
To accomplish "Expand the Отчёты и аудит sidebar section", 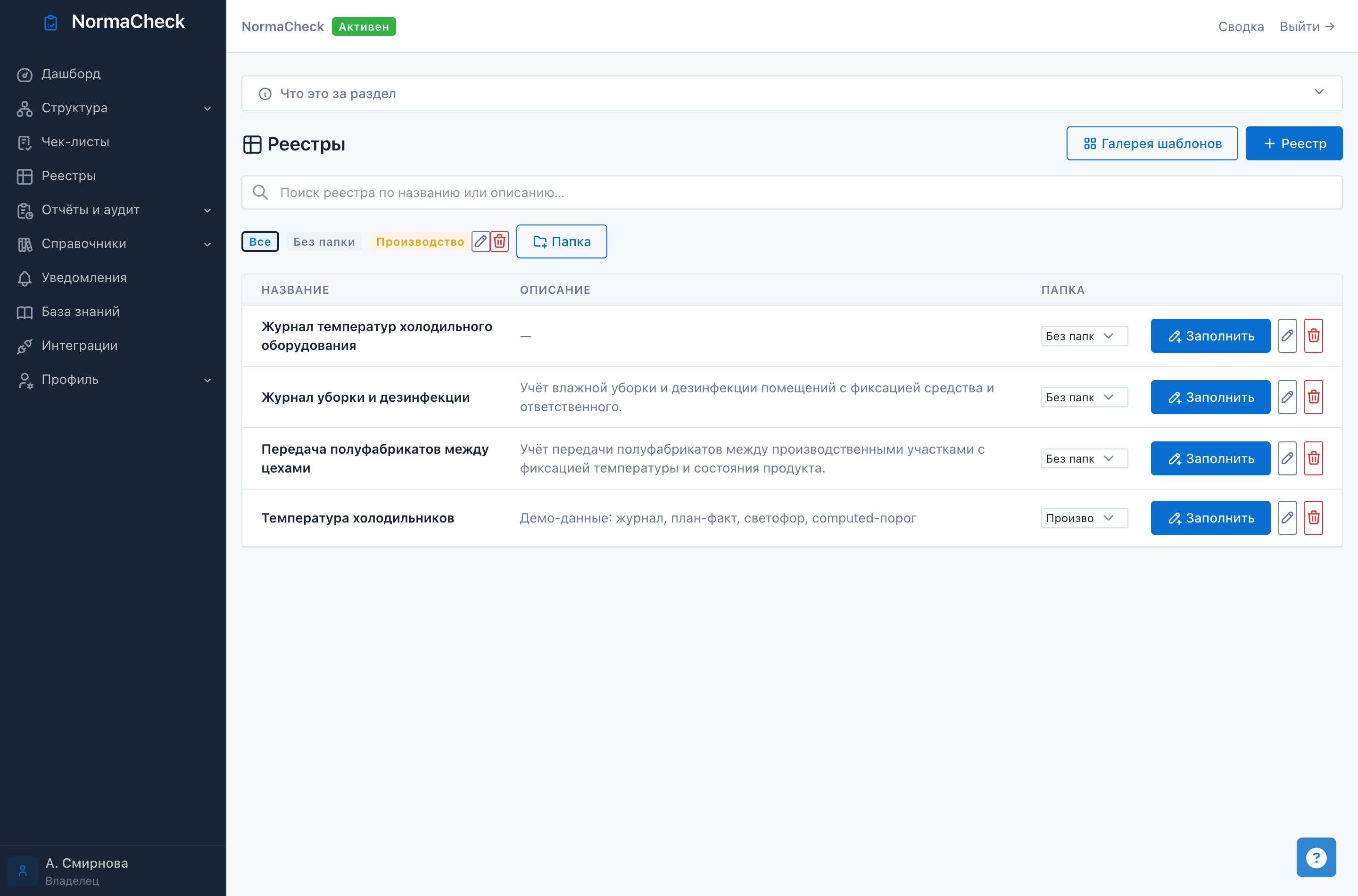I will [207, 210].
